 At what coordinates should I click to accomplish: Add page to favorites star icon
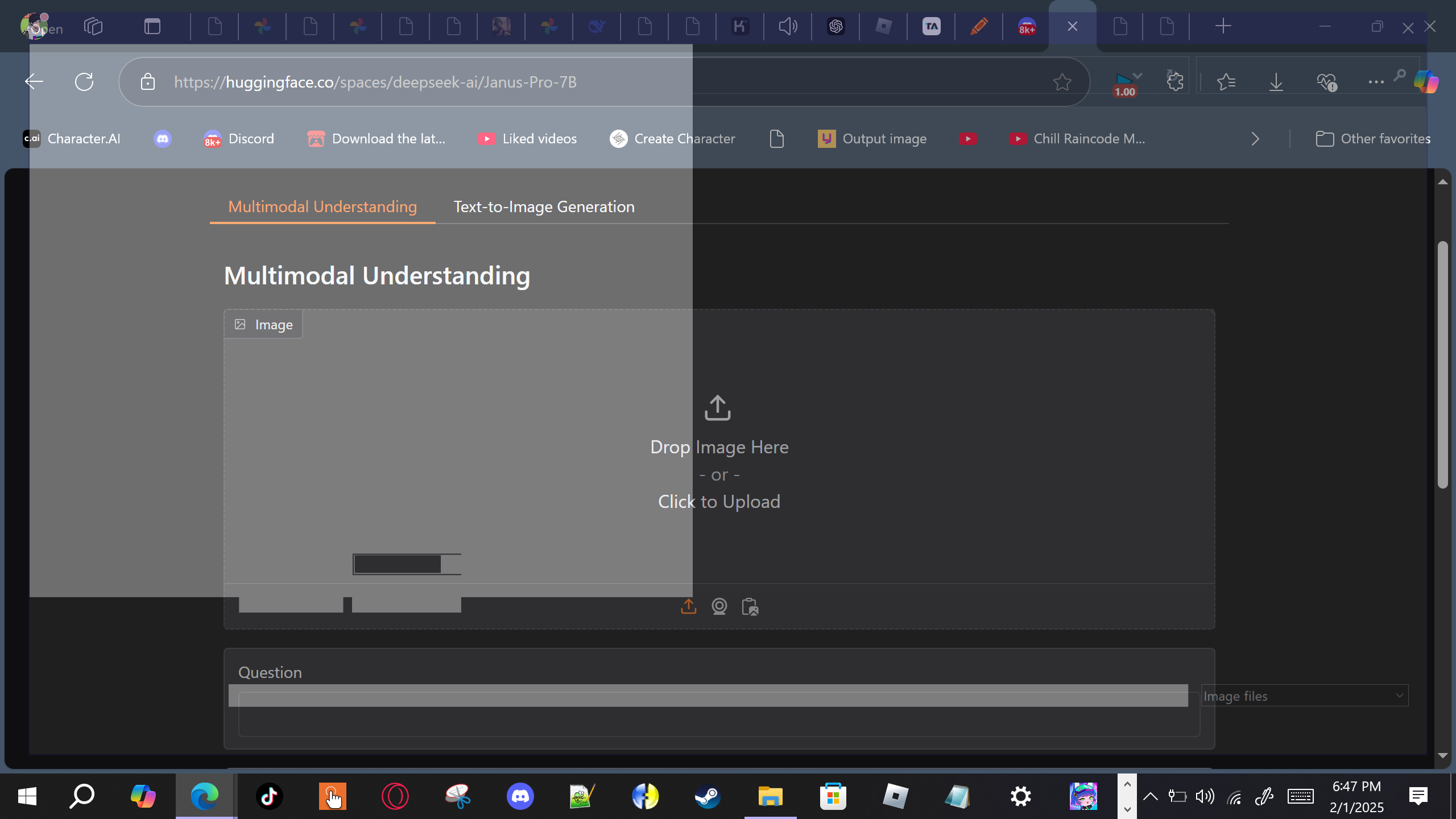1062,82
